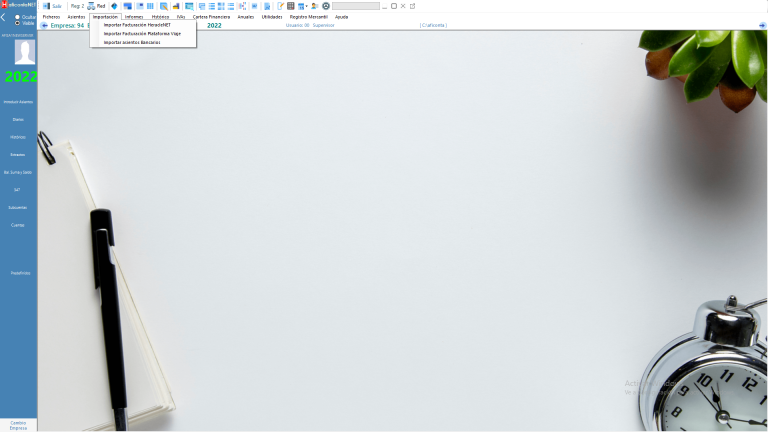Click the right blue arrow at far right
Image resolution: width=768 pixels, height=432 pixels.
[762, 25]
